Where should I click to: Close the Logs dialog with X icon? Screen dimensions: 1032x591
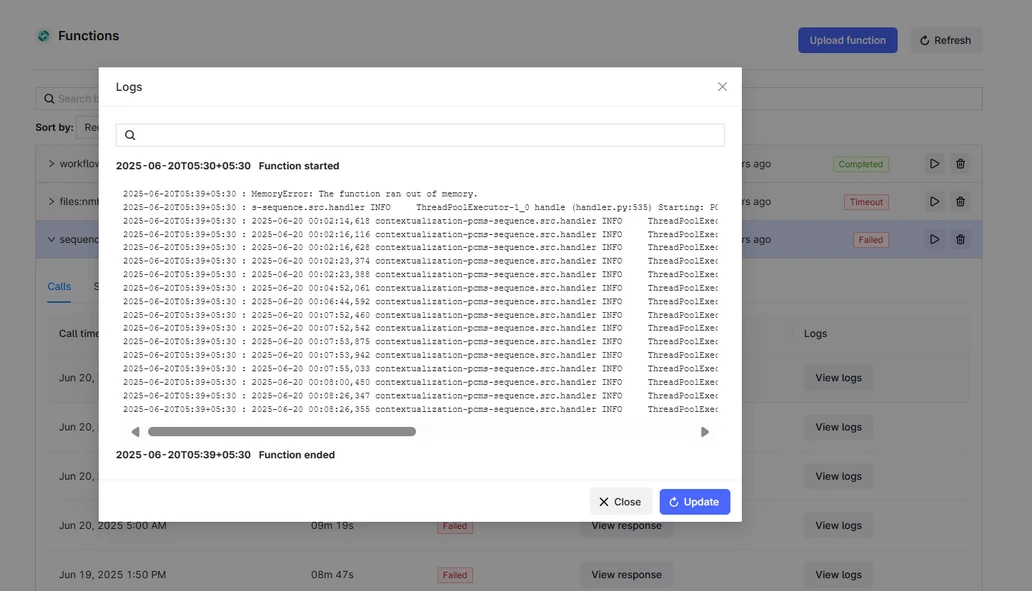click(x=722, y=87)
